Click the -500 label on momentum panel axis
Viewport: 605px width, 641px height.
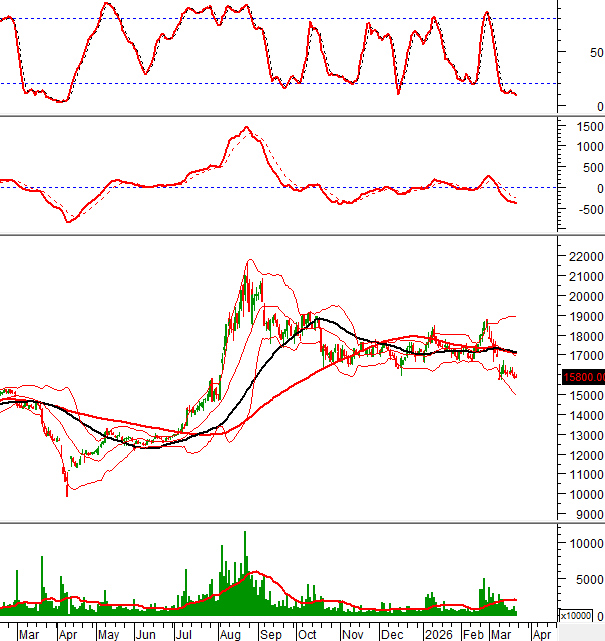(584, 208)
